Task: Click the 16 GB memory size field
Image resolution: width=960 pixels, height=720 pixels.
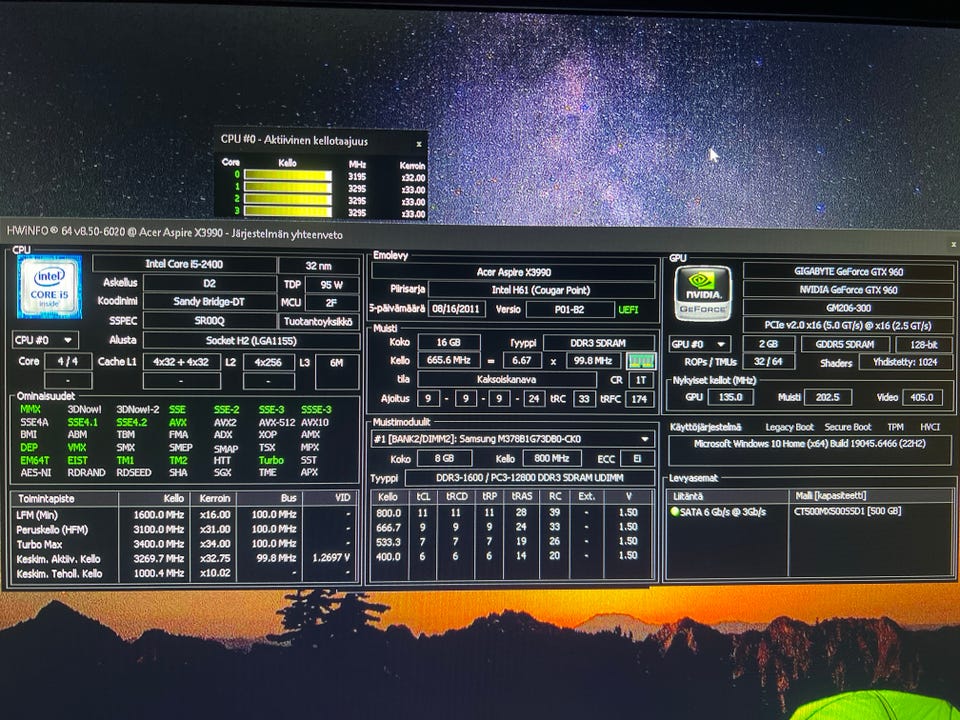Action: pyautogui.click(x=448, y=342)
